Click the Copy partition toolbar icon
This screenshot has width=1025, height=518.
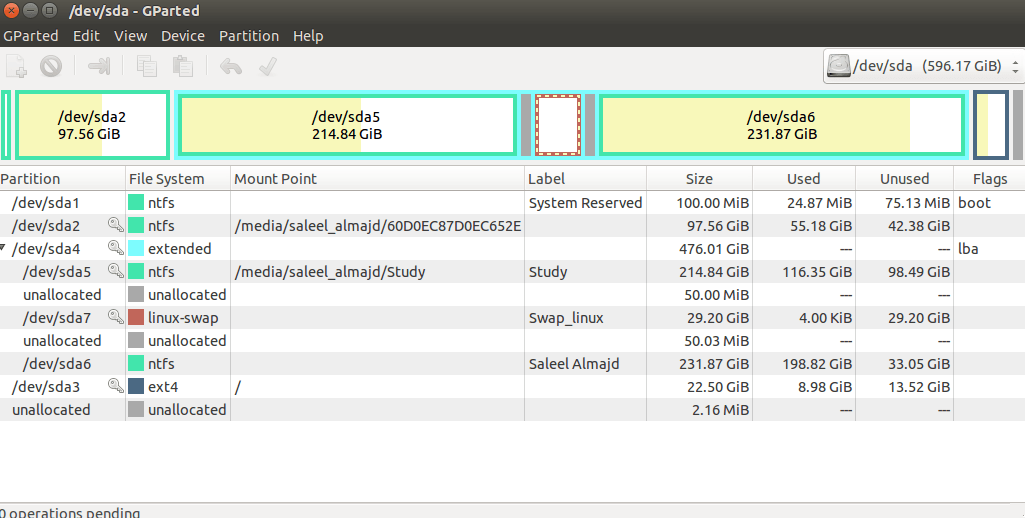[147, 67]
